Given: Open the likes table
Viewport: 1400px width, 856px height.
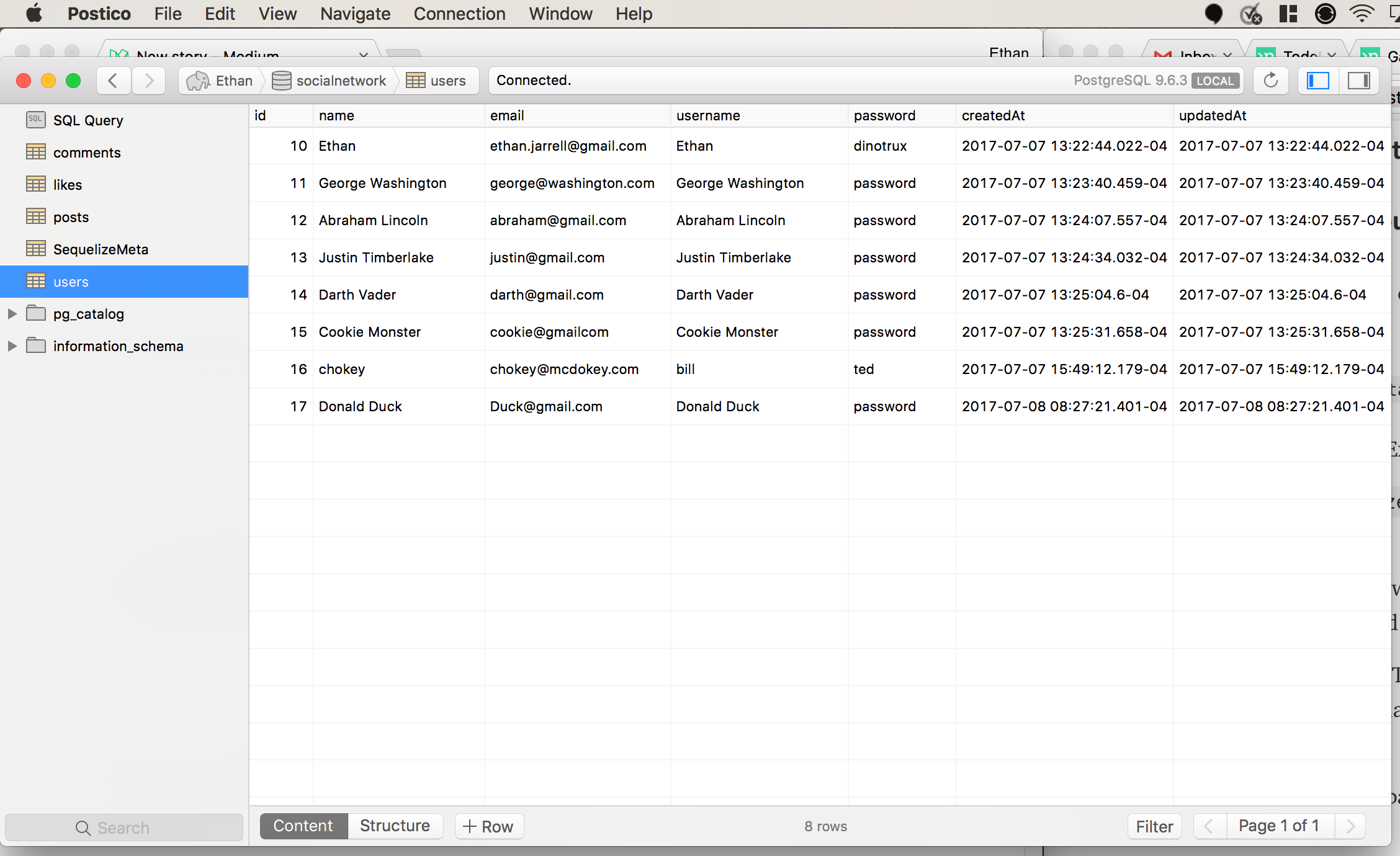Looking at the screenshot, I should [67, 185].
